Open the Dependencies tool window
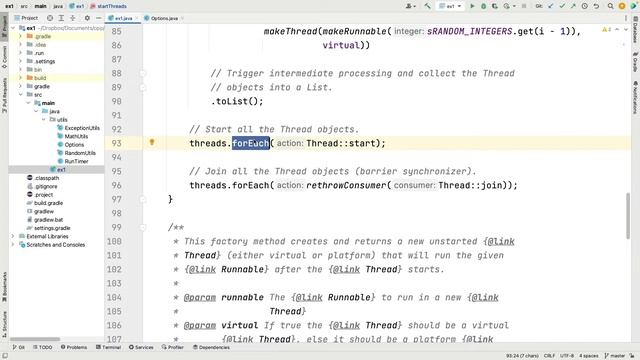640x360 pixels. (211, 347)
